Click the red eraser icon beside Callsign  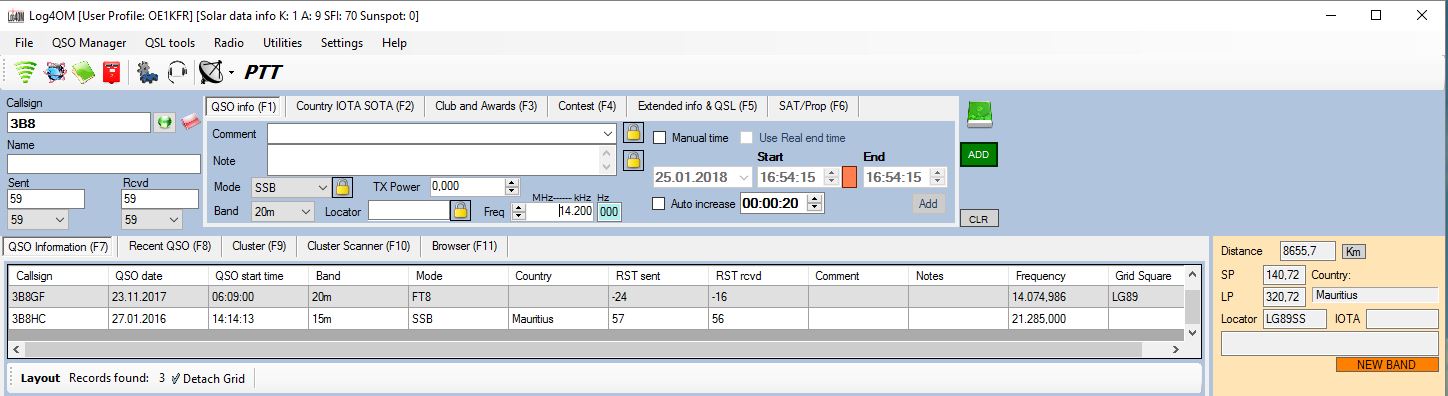190,121
